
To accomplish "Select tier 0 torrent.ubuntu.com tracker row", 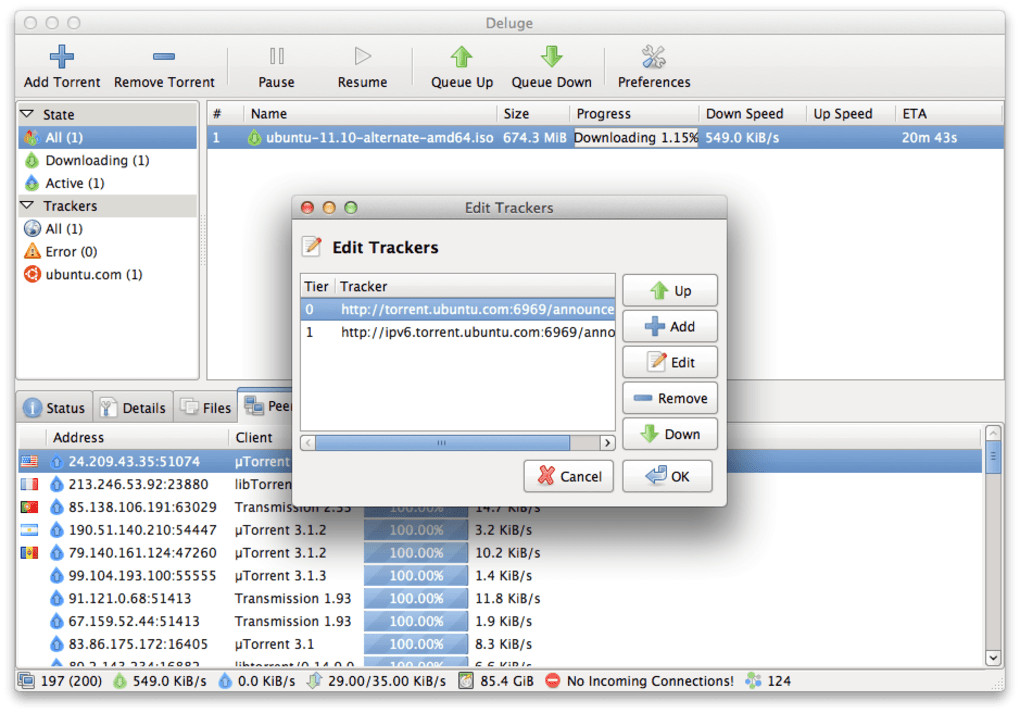I will coord(457,309).
